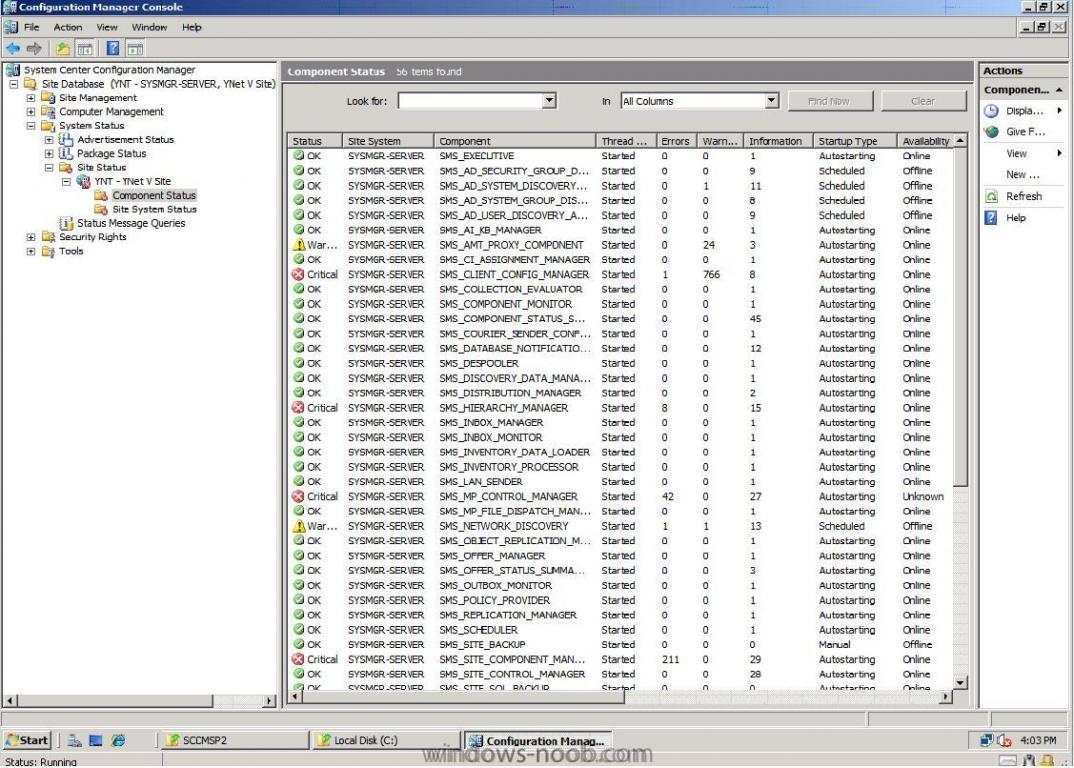The height and width of the screenshot is (768, 1074).
Task: Click the Status Message Queries icon
Action: tap(66, 223)
